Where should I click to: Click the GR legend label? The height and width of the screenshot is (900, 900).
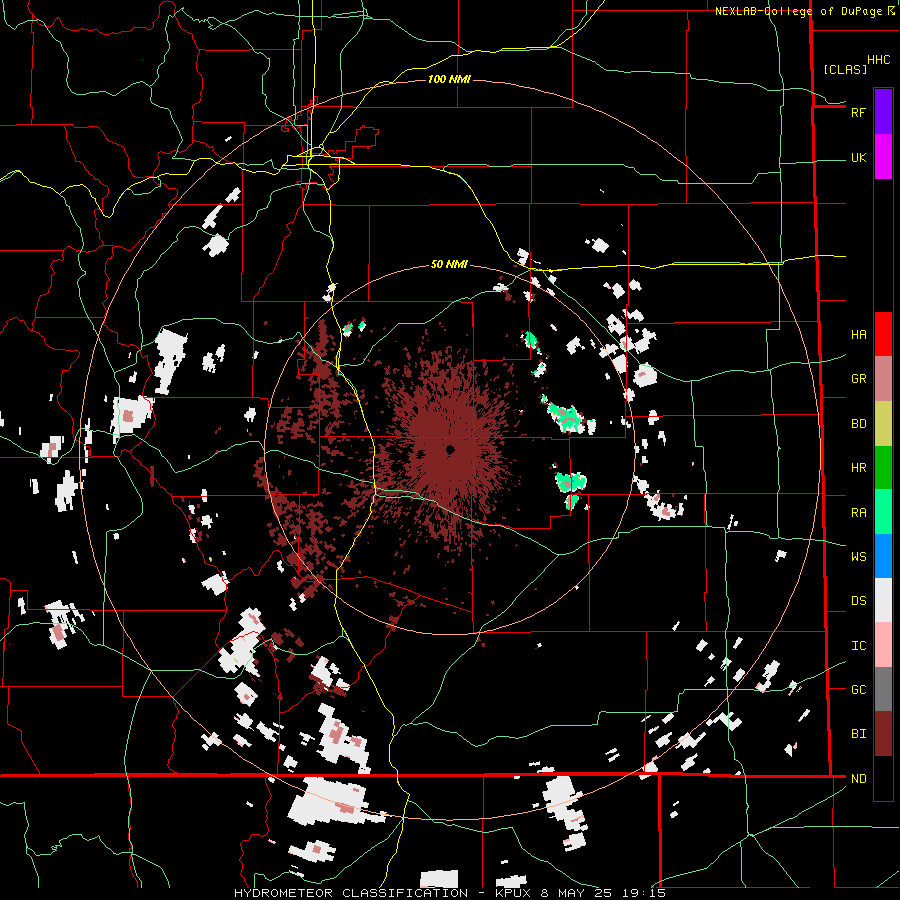[858, 379]
